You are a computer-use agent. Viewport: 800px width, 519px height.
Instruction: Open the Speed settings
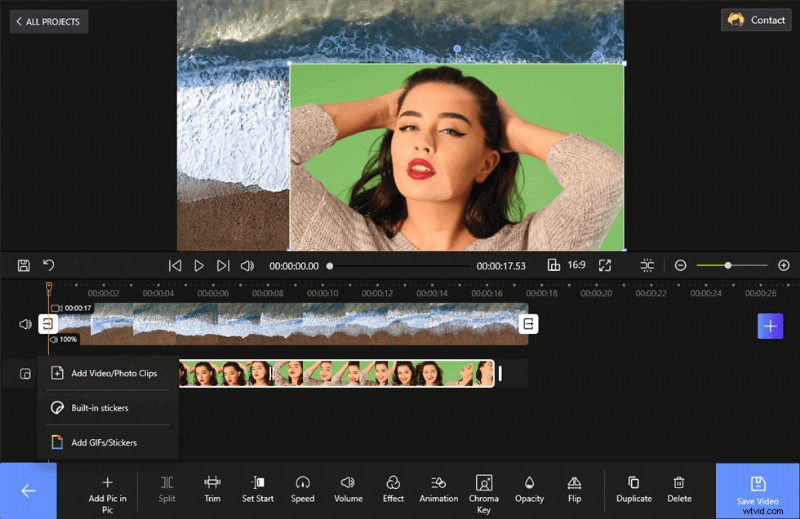[303, 489]
